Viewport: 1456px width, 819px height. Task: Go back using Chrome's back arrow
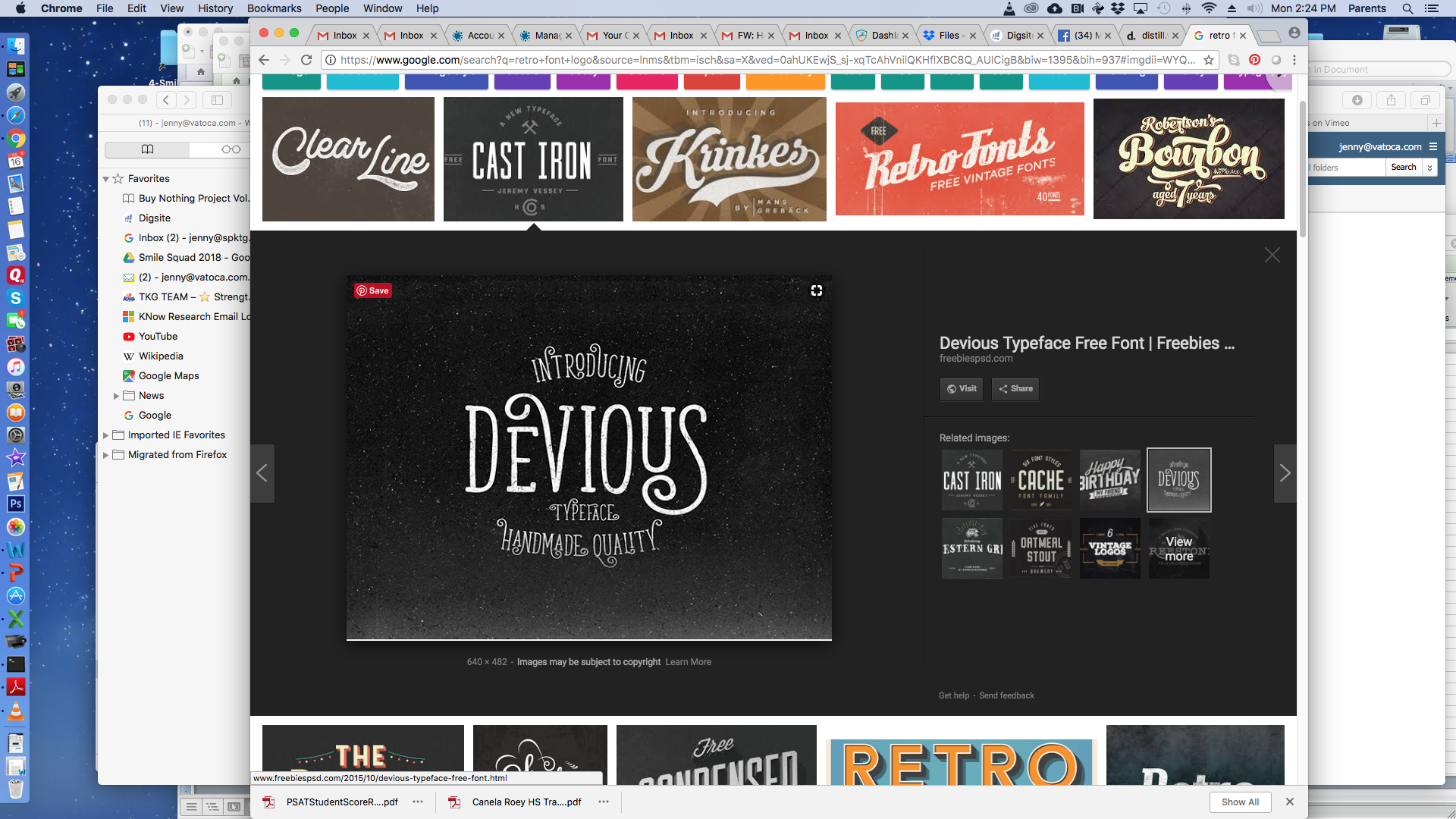point(264,60)
